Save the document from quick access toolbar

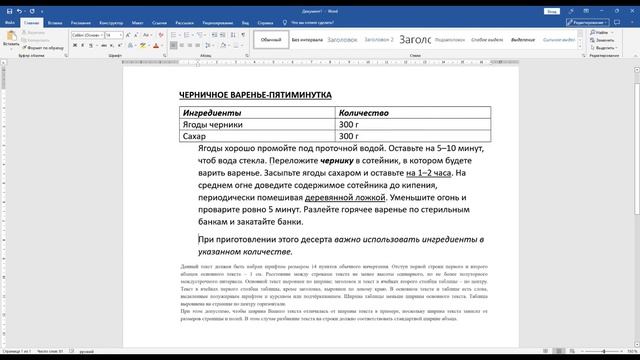(x=9, y=11)
